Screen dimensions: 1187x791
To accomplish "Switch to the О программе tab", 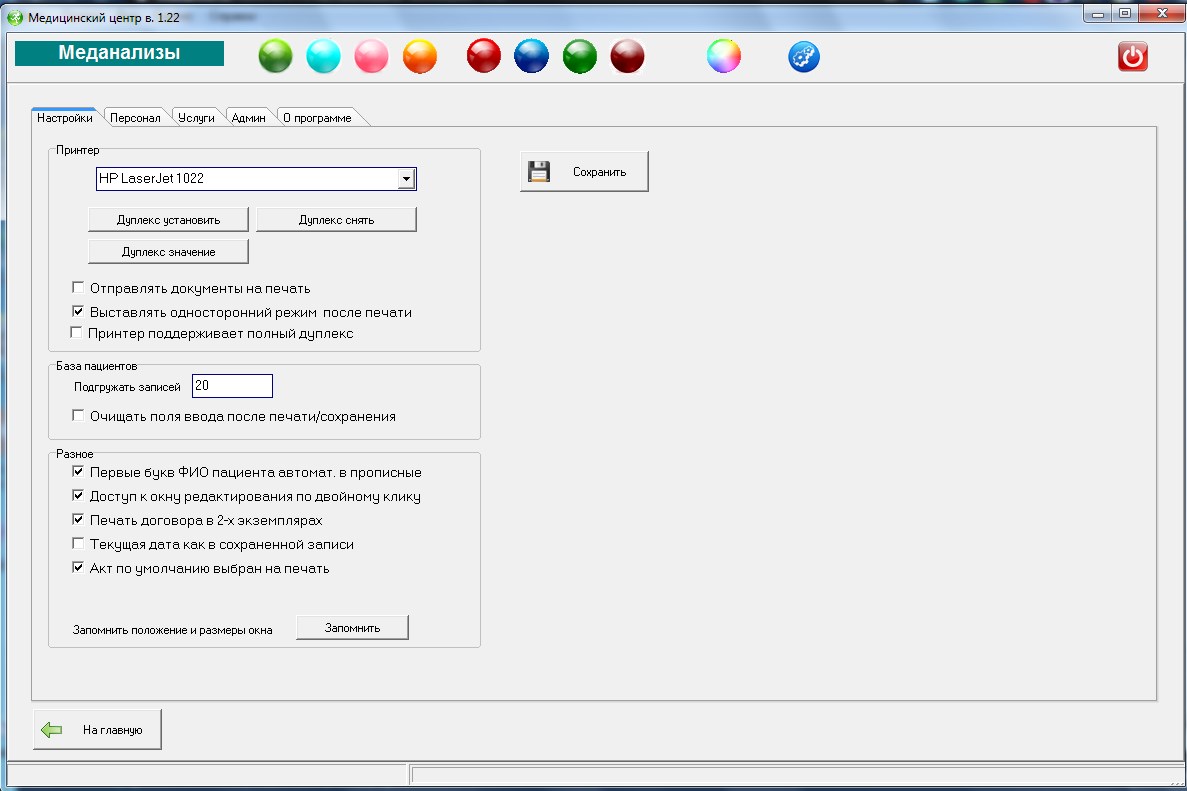I will (318, 117).
